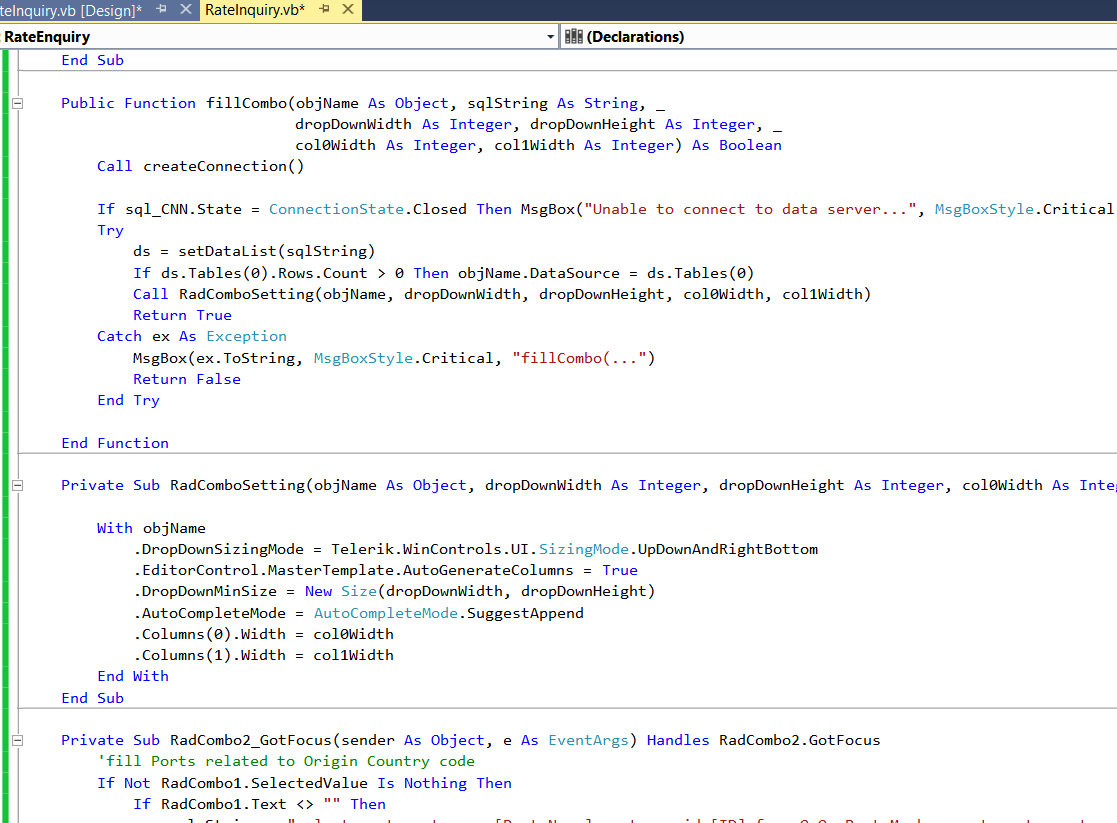Click UpDownAndRightBottom enum value
This screenshot has height=823, width=1117.
(727, 549)
